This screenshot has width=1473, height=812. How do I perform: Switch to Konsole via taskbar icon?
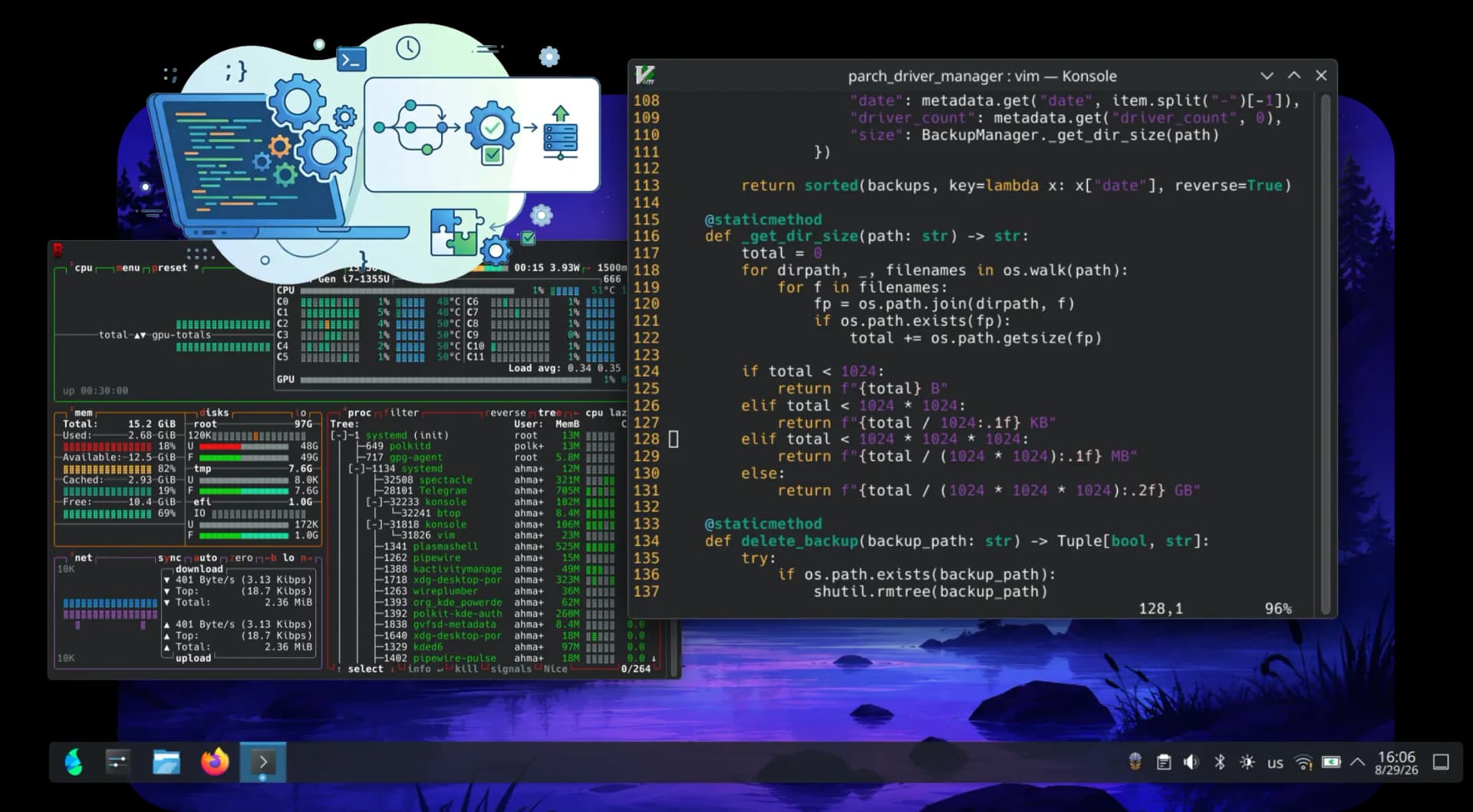pyautogui.click(x=263, y=762)
